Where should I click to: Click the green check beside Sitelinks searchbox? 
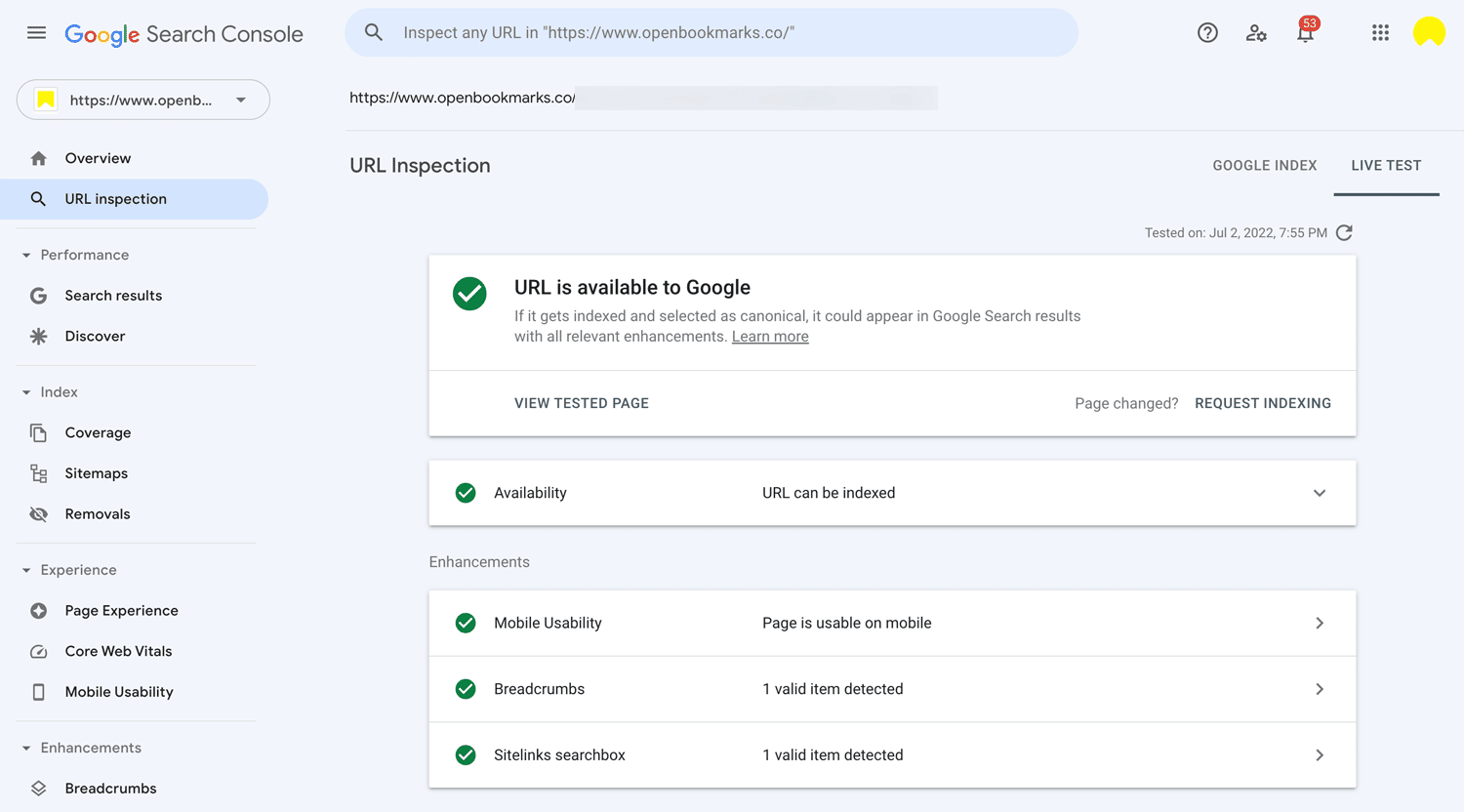click(x=466, y=755)
